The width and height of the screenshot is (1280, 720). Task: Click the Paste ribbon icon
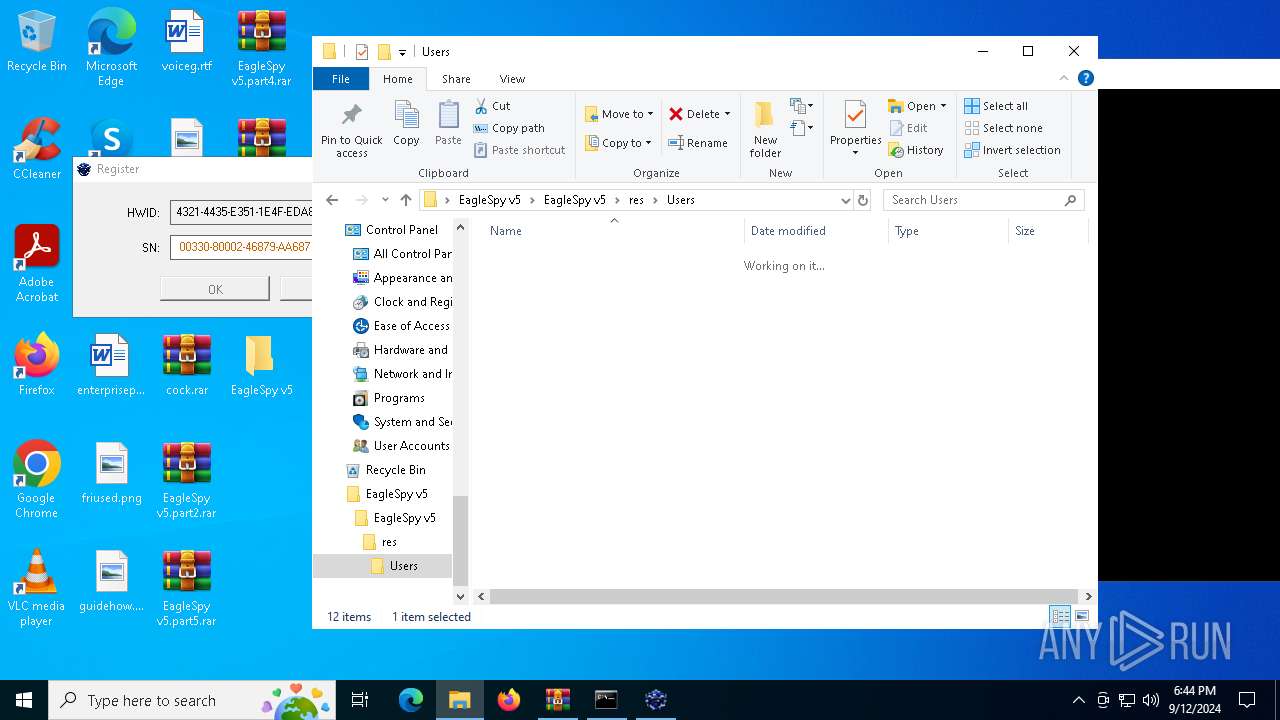[x=448, y=124]
